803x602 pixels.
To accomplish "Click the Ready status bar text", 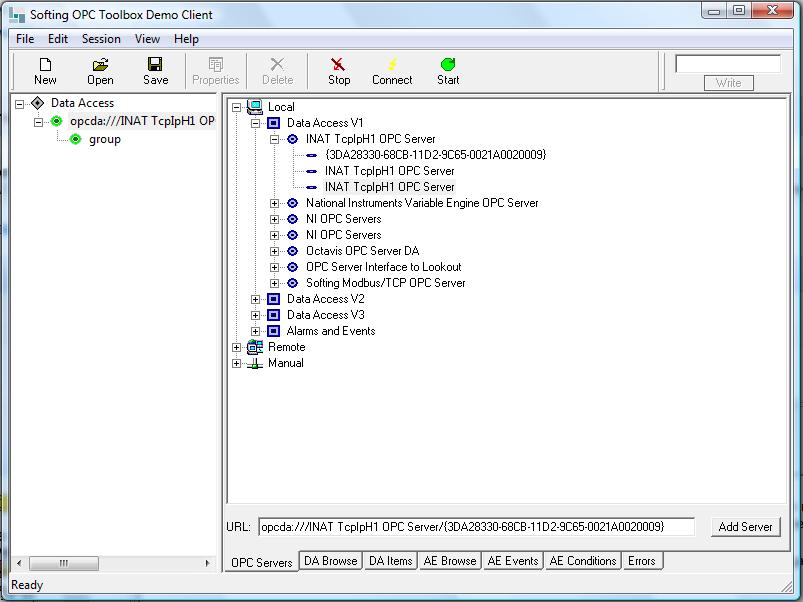I will [27, 585].
